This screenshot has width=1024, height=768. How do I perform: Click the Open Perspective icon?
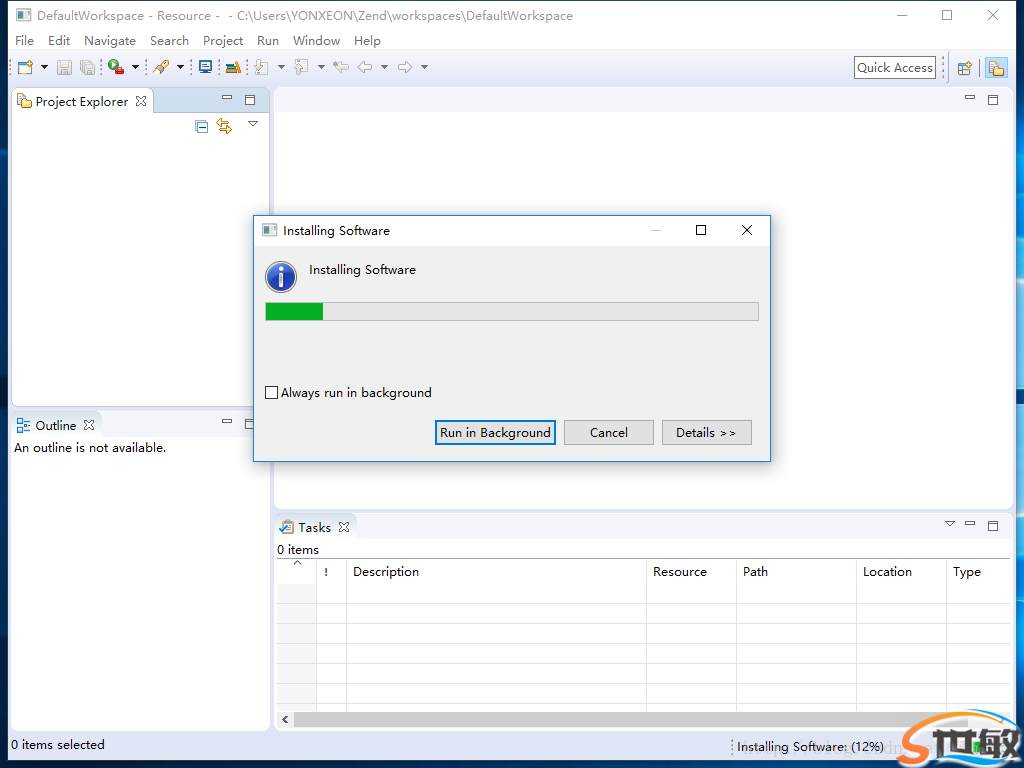coord(965,68)
